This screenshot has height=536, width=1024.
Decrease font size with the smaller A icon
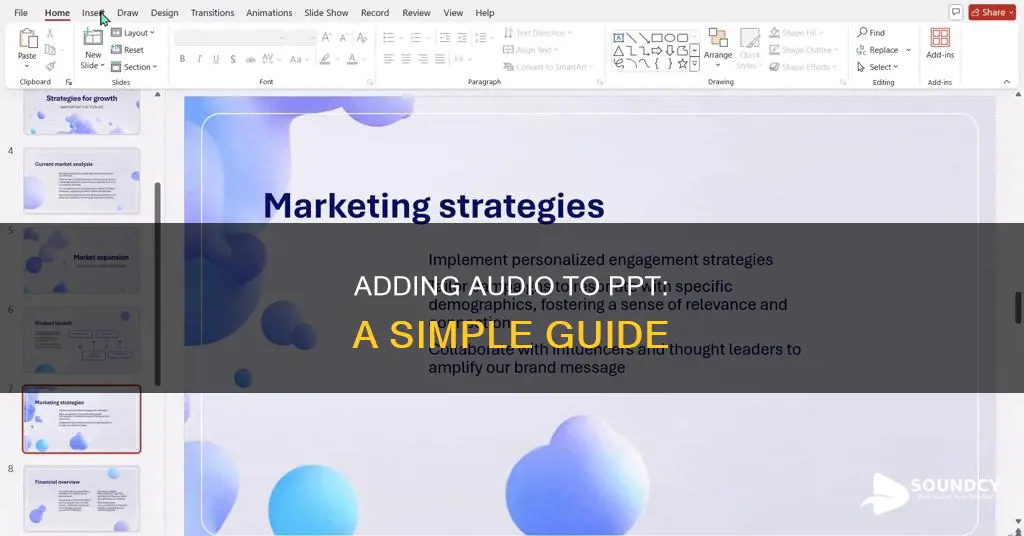(343, 38)
